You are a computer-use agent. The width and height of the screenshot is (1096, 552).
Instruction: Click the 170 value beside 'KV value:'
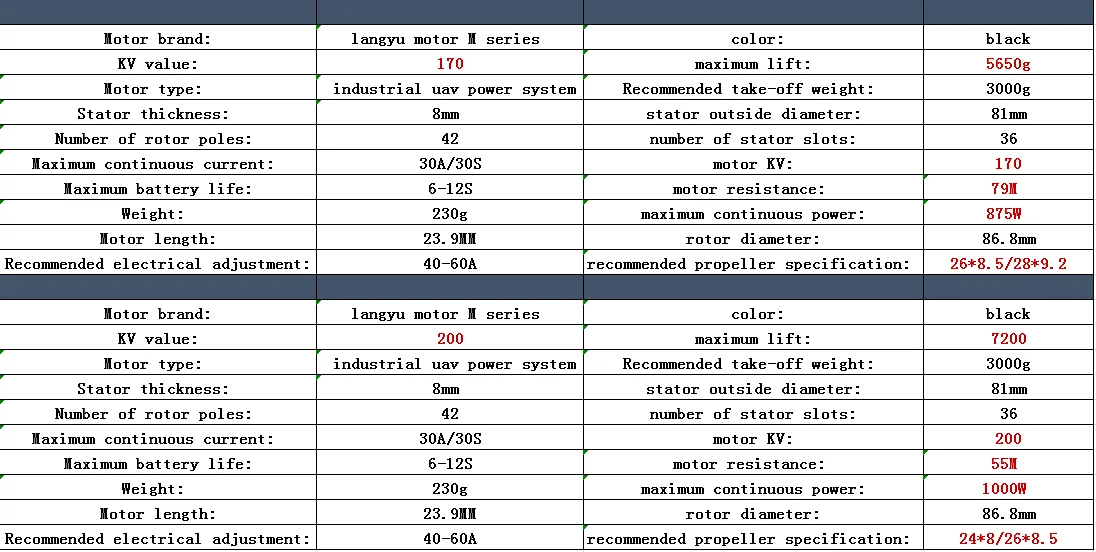450,64
